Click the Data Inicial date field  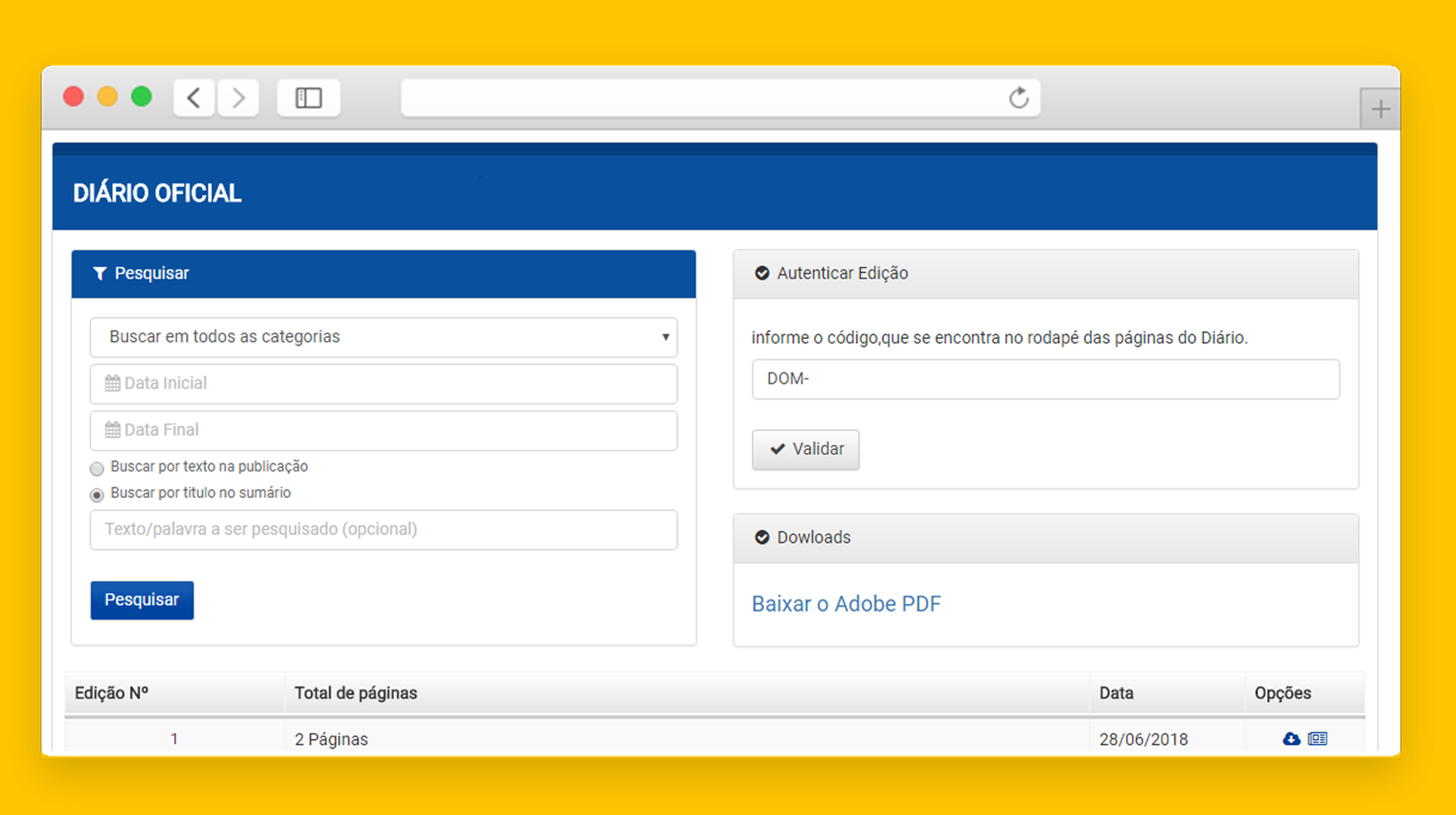(383, 383)
